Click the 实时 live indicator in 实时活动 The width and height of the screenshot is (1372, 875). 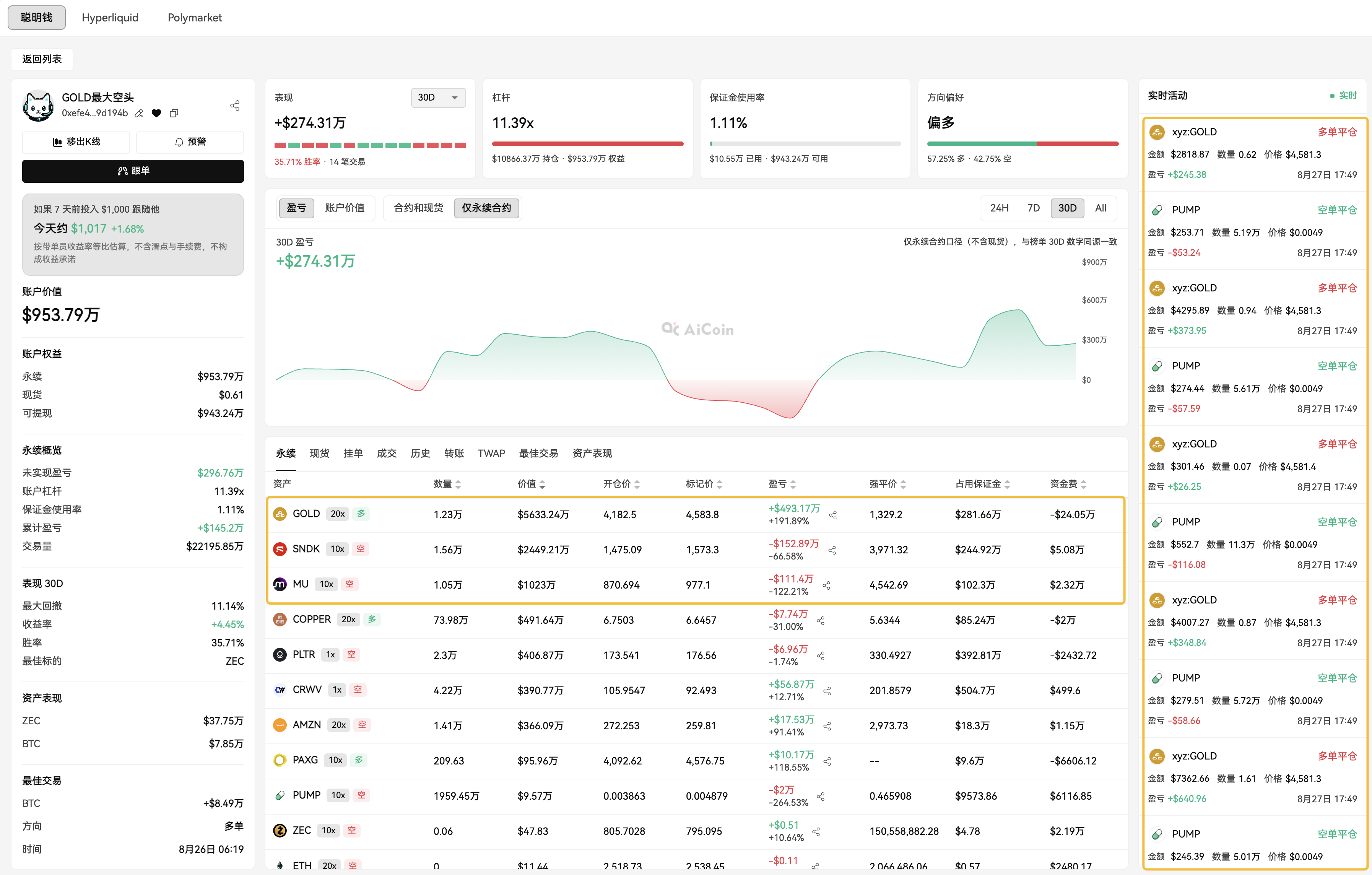1343,96
